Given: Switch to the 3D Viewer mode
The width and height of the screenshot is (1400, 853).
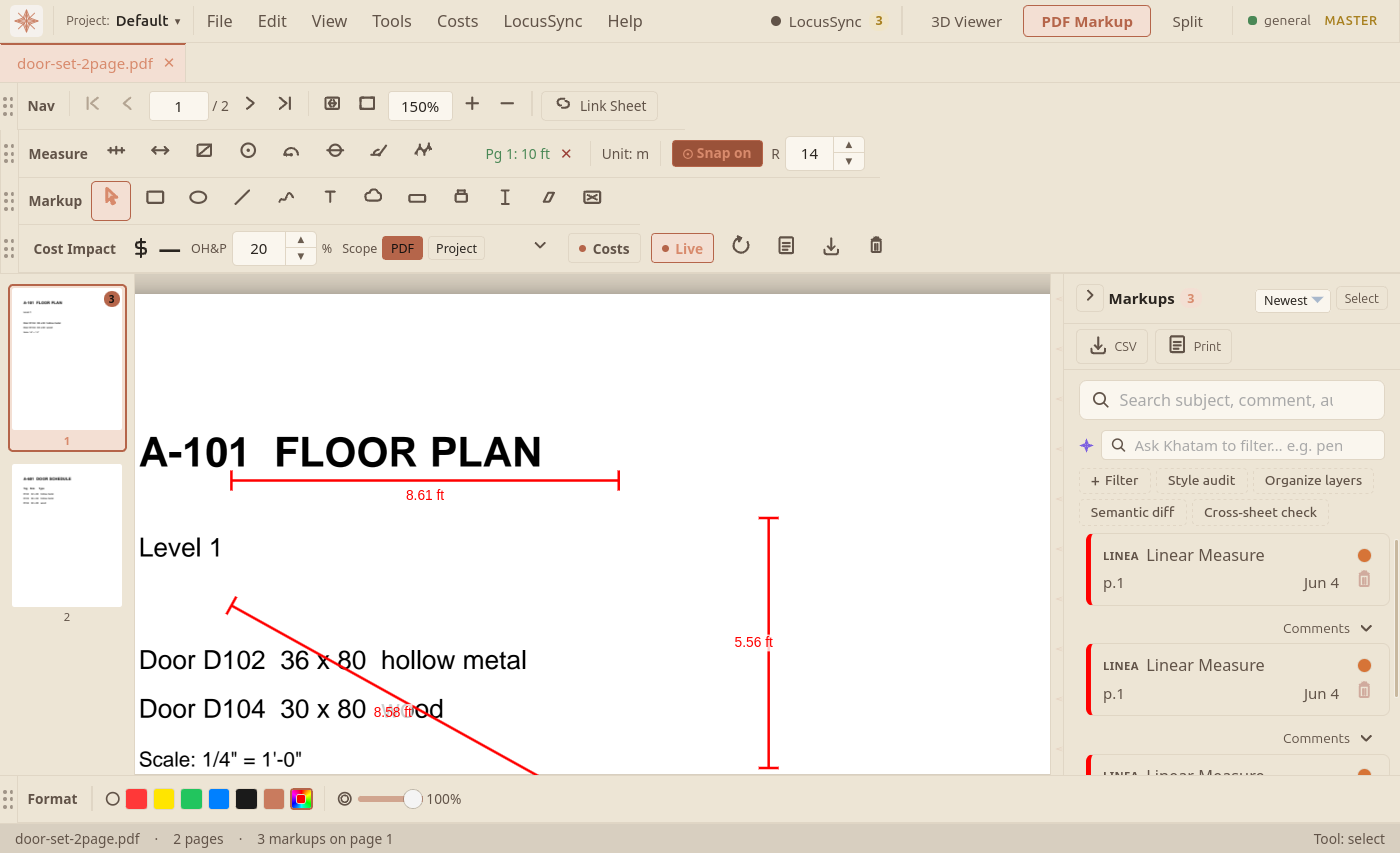Looking at the screenshot, I should coord(966,21).
